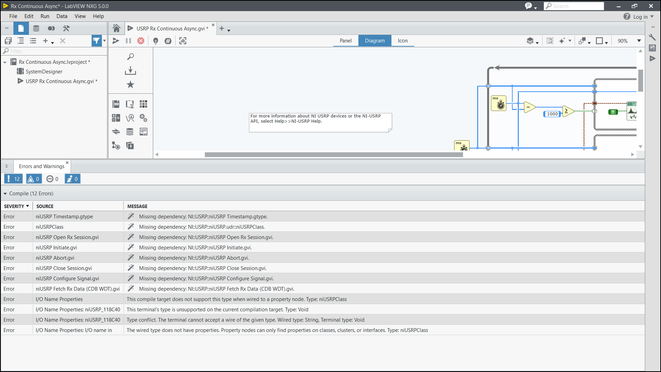Open the View menu
This screenshot has width=661, height=372.
[x=80, y=16]
